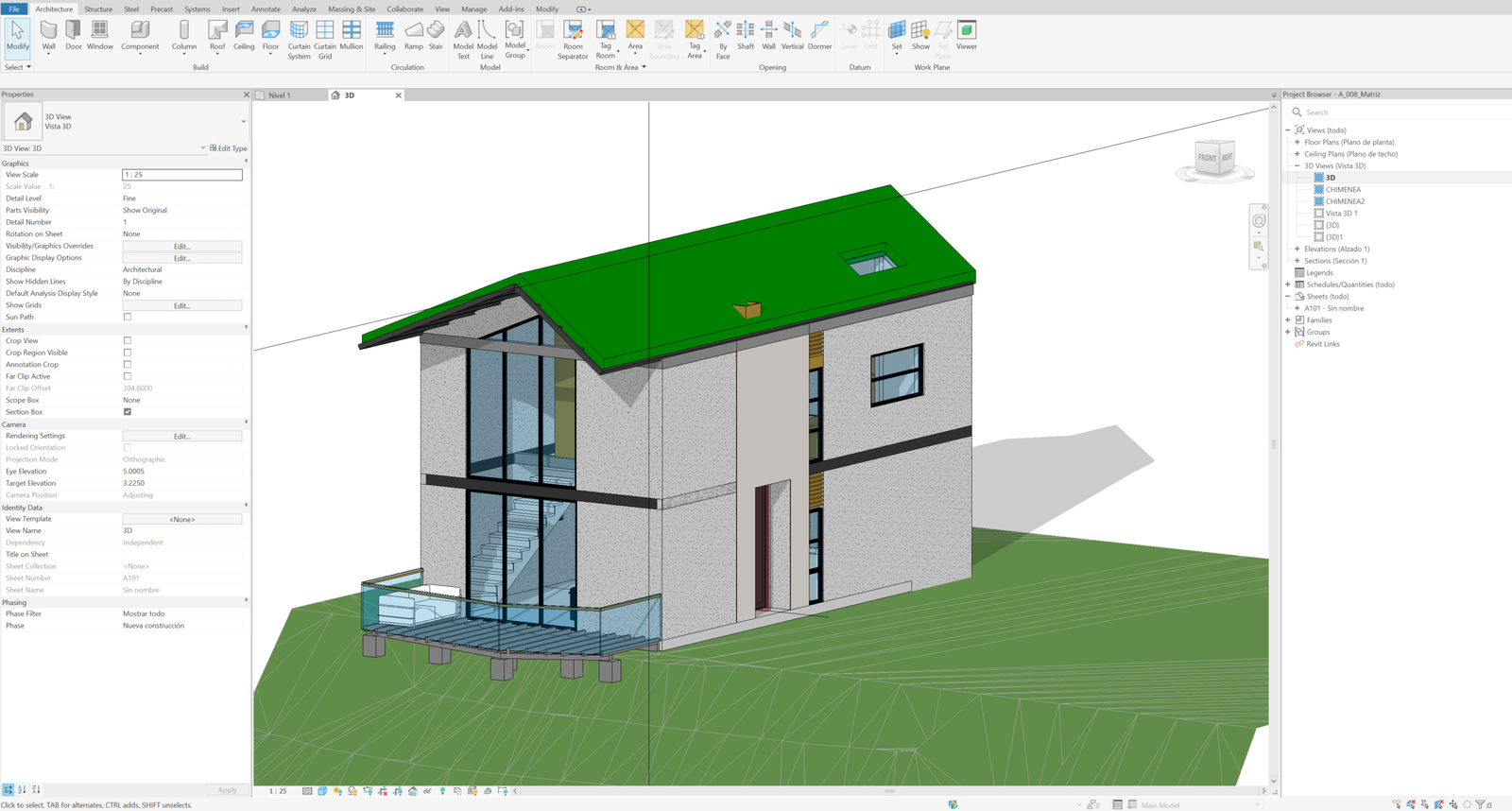Toggle the Annotation Crop checkbox
Screen dimensions: 1512x811
tap(128, 365)
